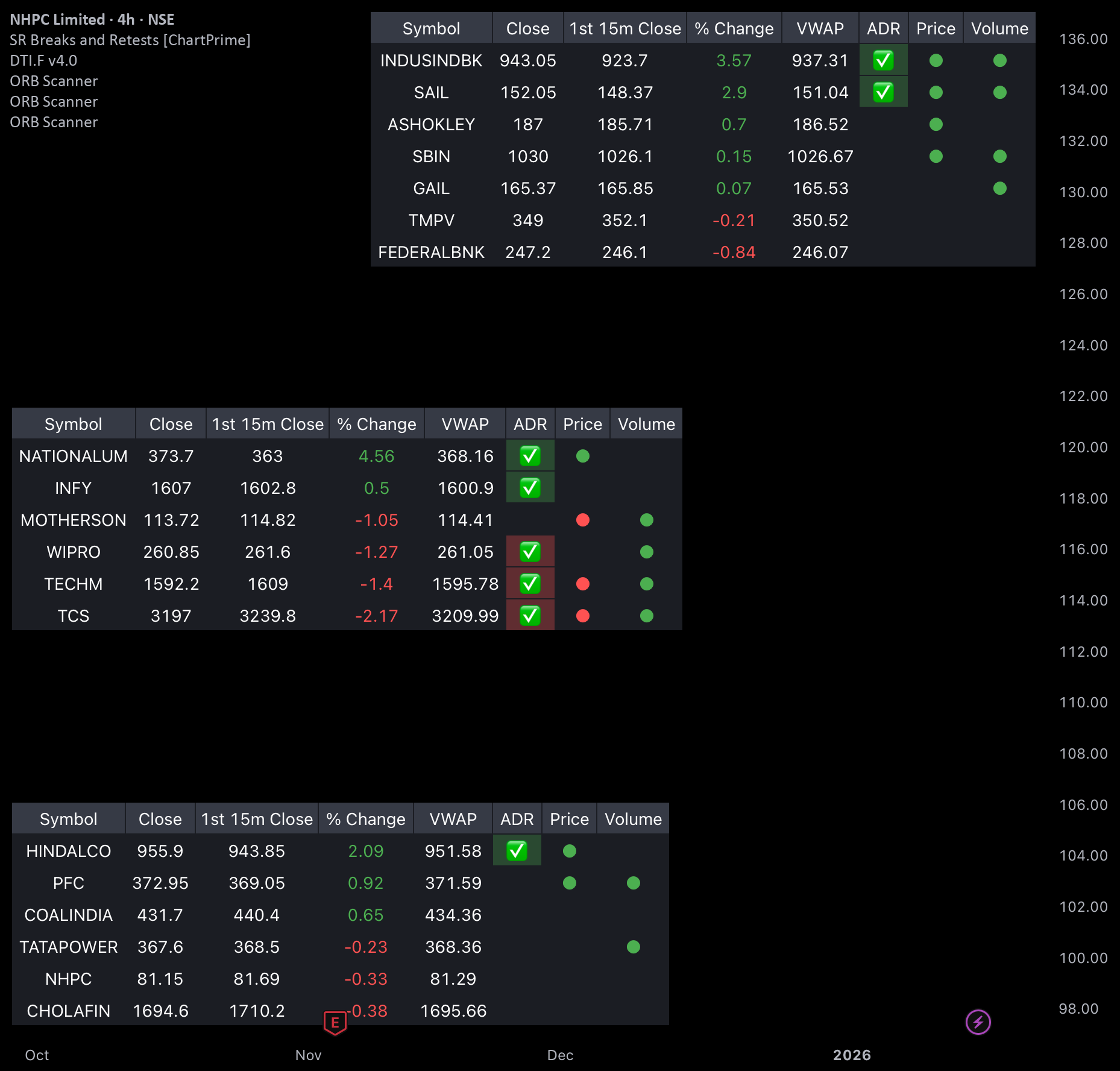Click NHPC VWAP value 81.29
The image size is (1120, 1071).
tap(453, 979)
